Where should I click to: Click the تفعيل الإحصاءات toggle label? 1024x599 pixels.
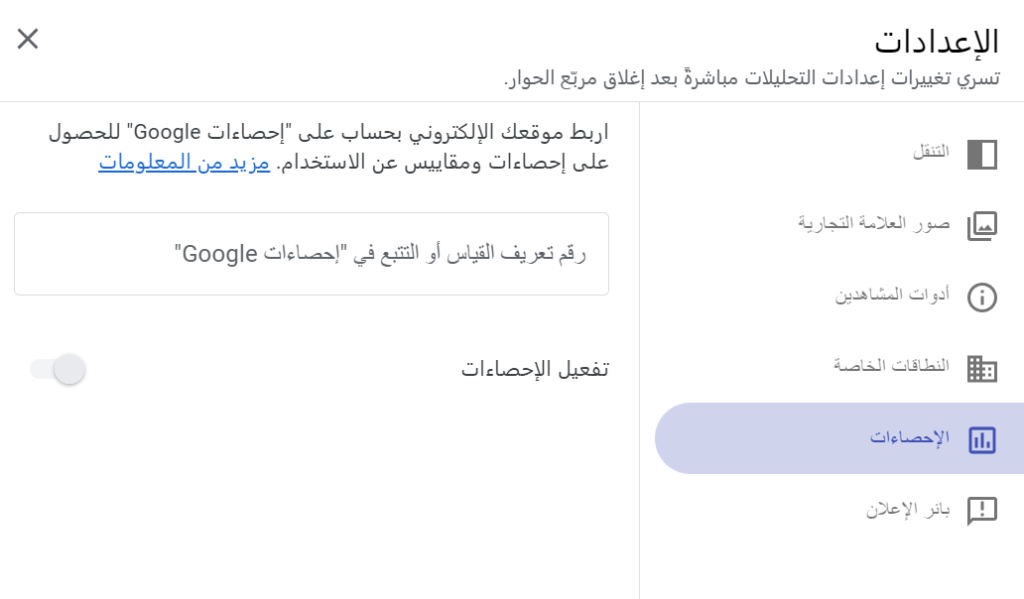(x=534, y=369)
